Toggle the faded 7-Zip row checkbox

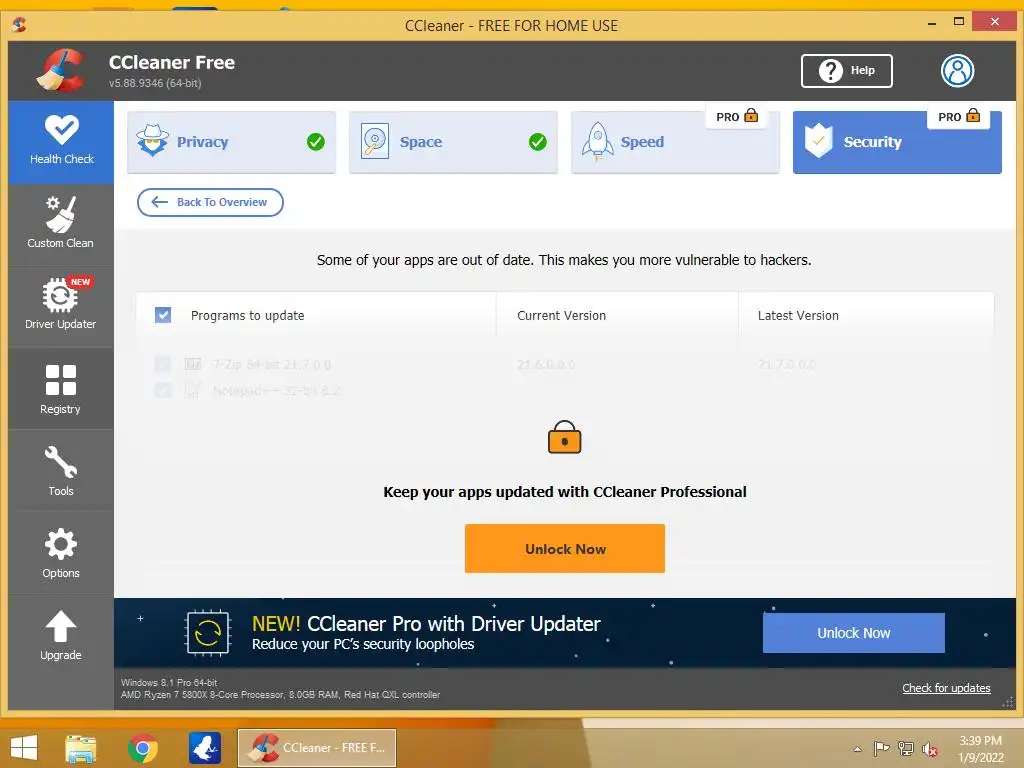point(163,364)
